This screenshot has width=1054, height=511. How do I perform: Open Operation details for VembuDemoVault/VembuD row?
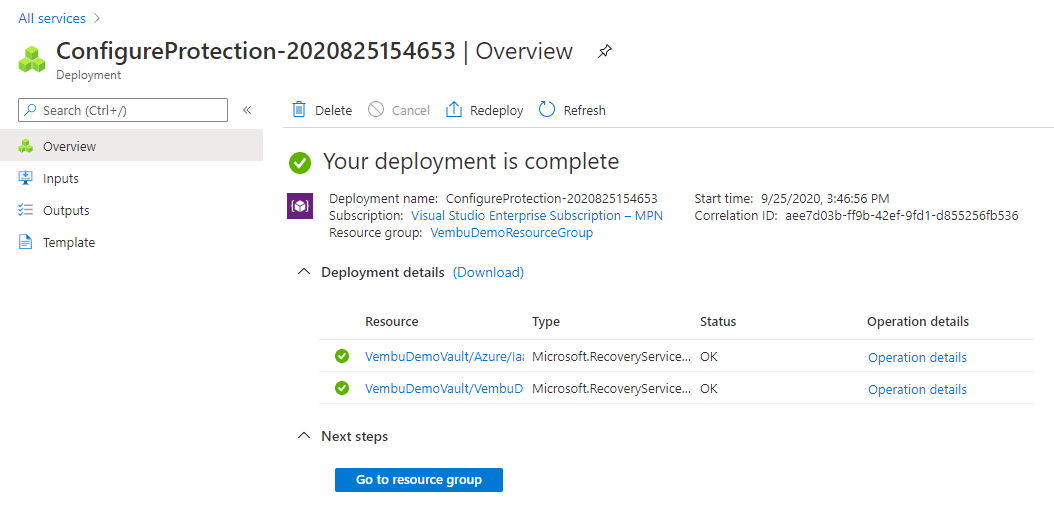tap(917, 390)
